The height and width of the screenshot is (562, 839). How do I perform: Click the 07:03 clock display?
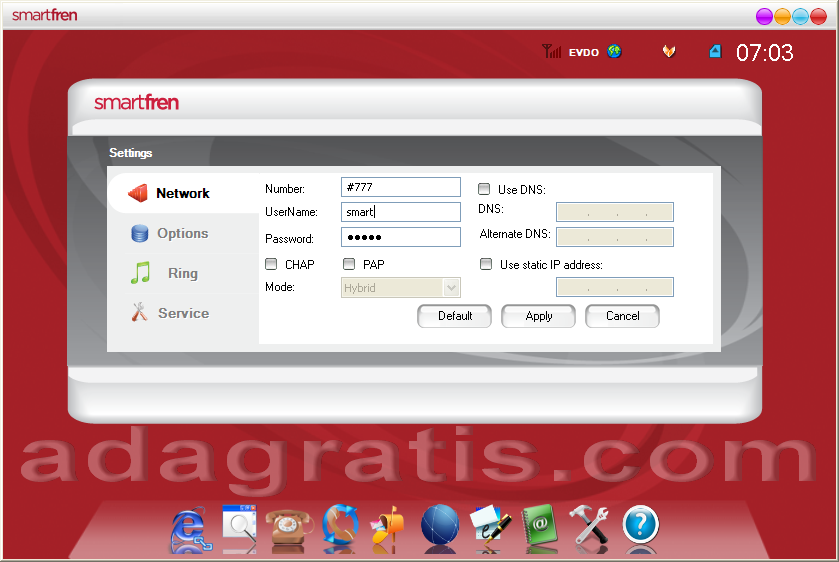tap(765, 52)
